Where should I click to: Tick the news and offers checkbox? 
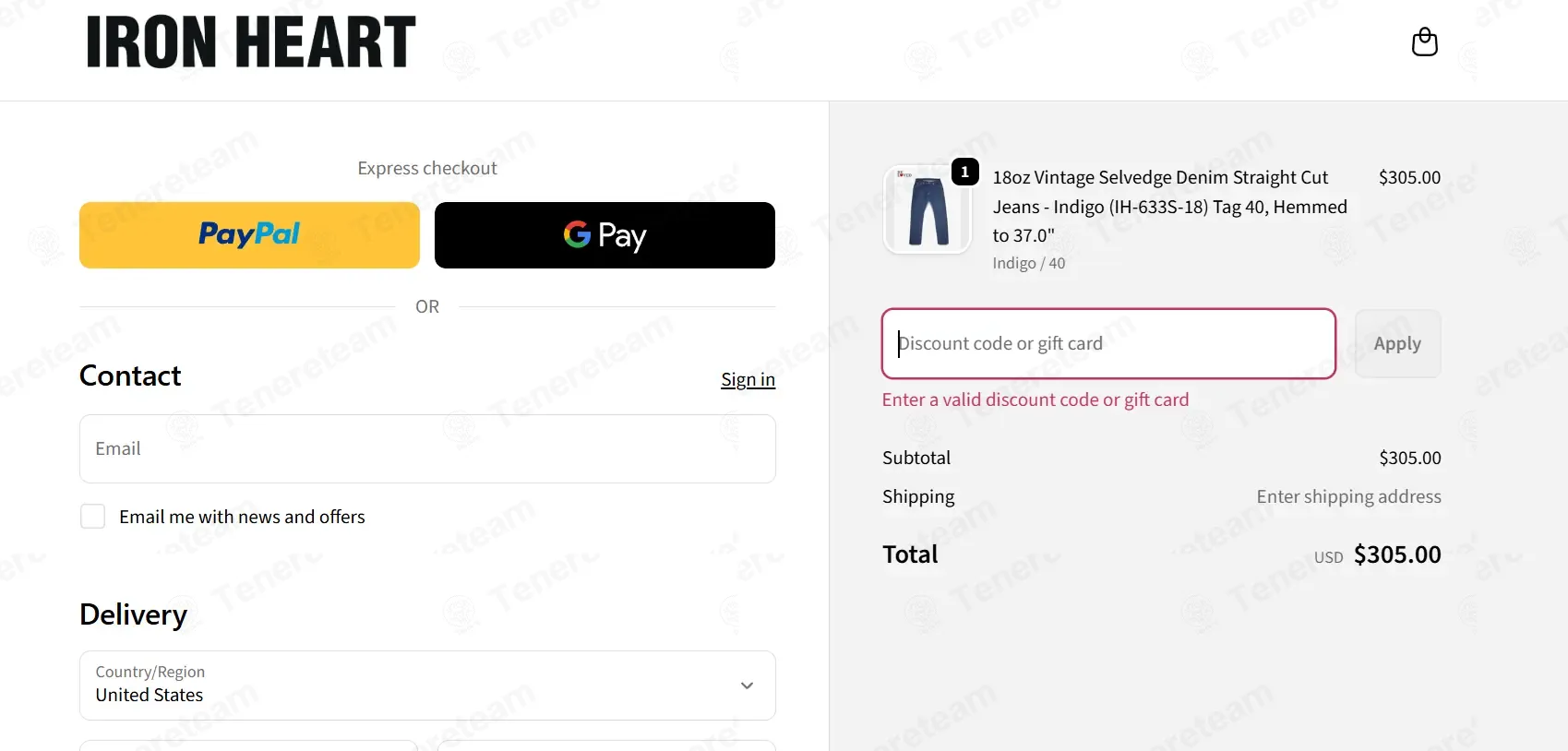(x=93, y=517)
